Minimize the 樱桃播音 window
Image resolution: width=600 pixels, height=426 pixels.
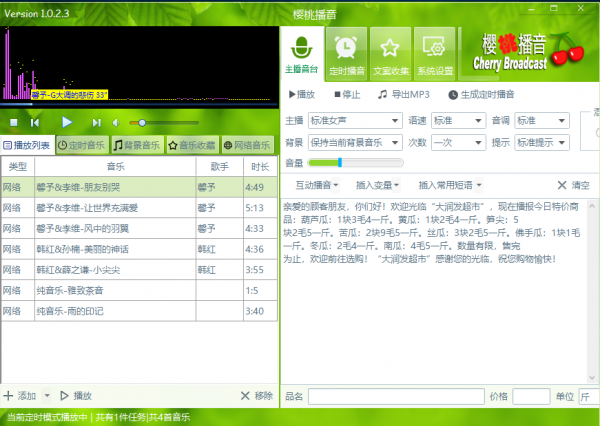coord(532,8)
